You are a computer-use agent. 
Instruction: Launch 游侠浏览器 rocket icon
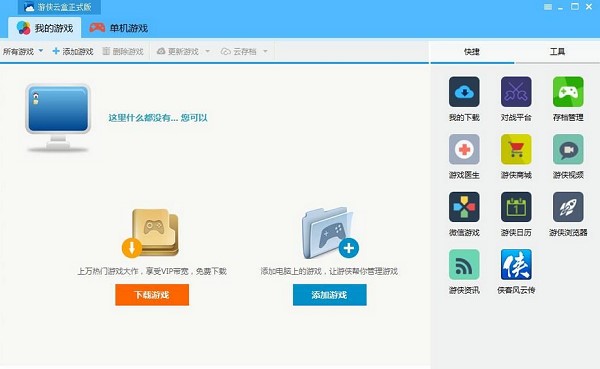568,207
